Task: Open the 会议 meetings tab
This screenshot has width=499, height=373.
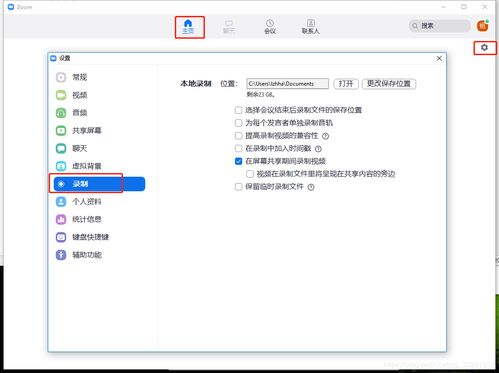Action: click(270, 27)
